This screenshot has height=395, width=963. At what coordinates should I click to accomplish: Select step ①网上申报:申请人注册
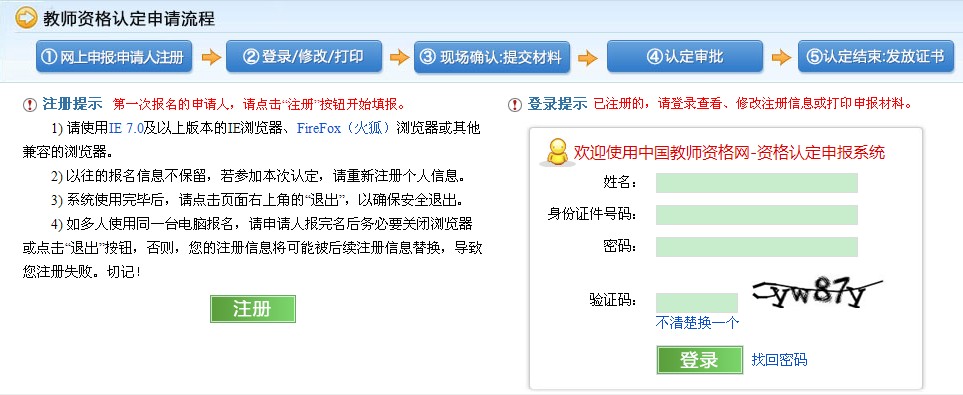click(x=114, y=57)
